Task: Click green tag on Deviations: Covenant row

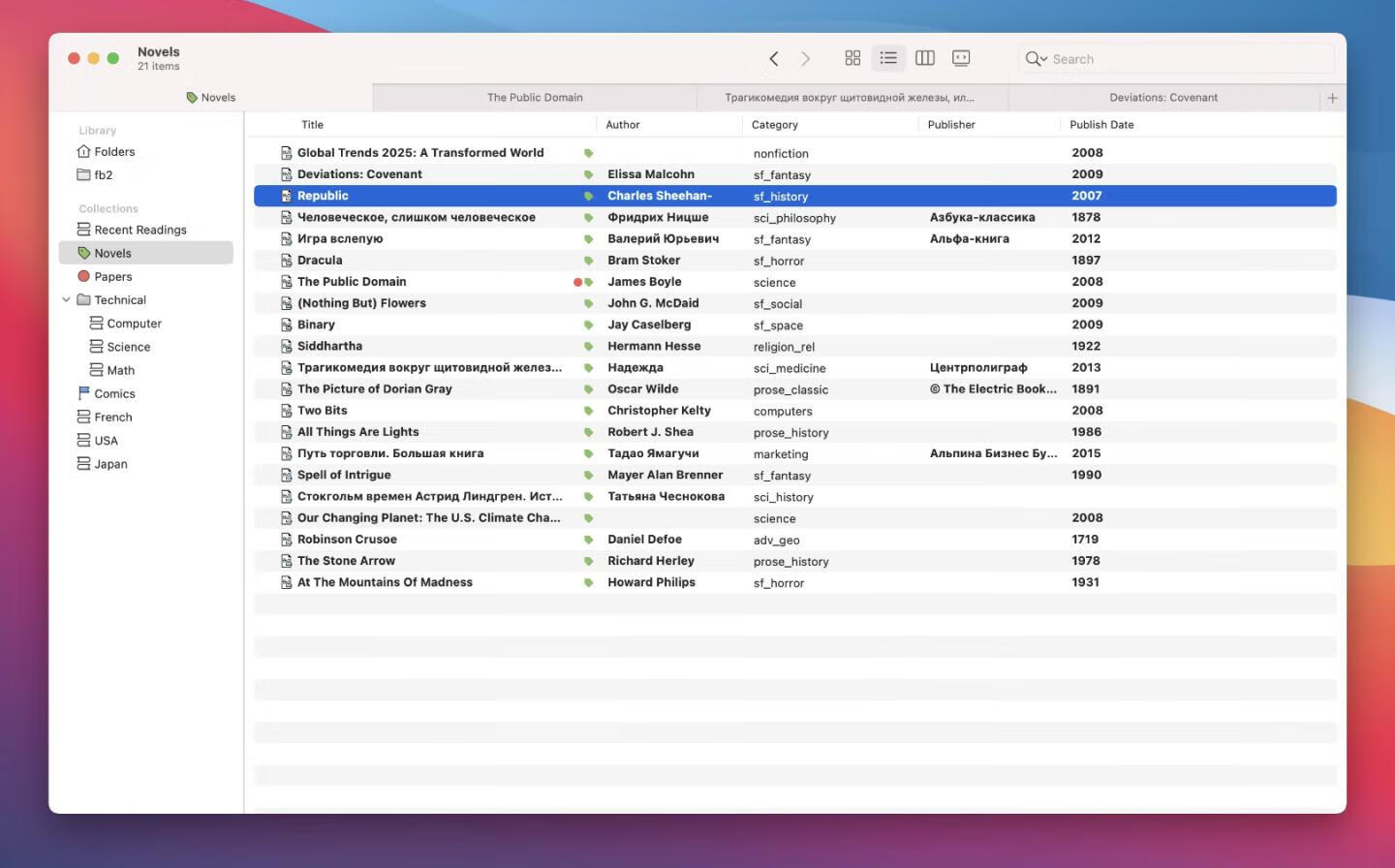Action: point(588,174)
